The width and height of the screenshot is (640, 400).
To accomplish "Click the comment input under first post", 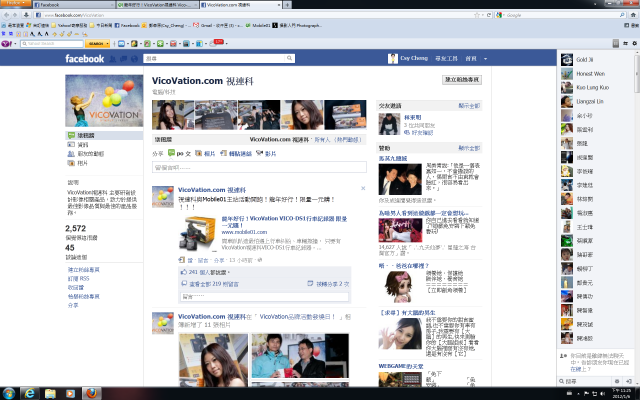I will 264,297.
